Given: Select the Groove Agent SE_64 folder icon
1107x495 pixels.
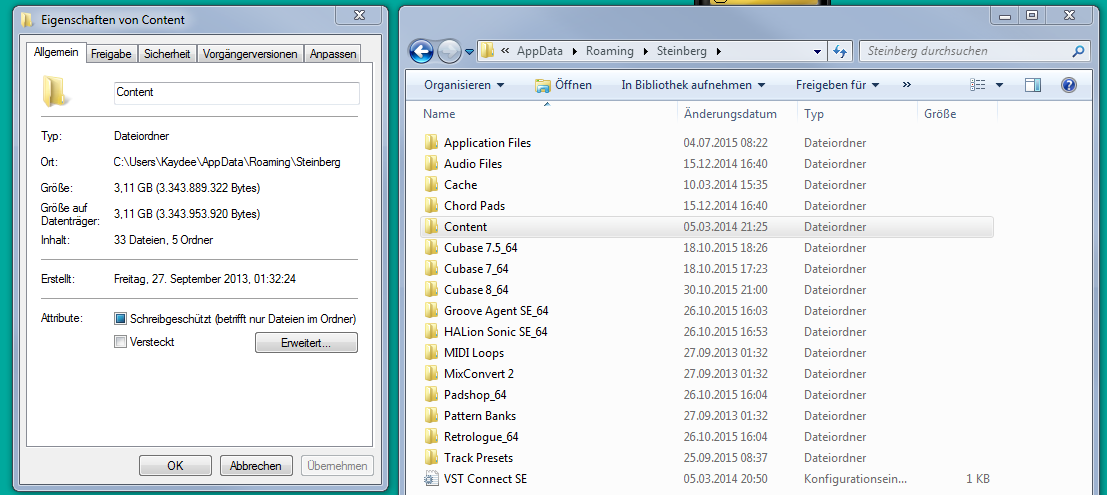Looking at the screenshot, I should coord(431,311).
